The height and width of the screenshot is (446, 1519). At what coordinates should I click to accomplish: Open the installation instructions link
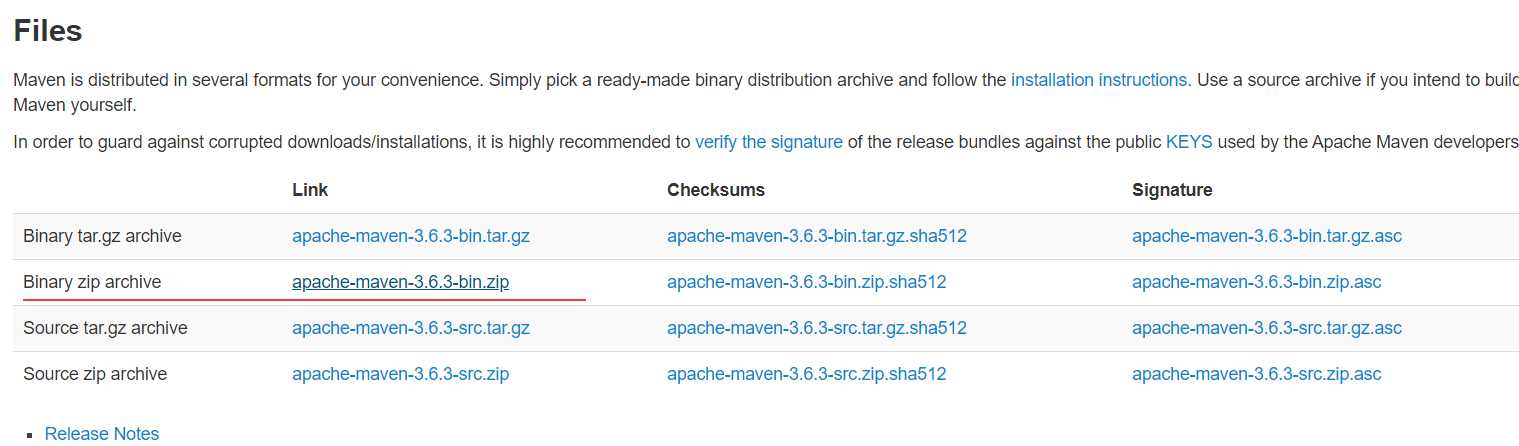pos(1100,80)
